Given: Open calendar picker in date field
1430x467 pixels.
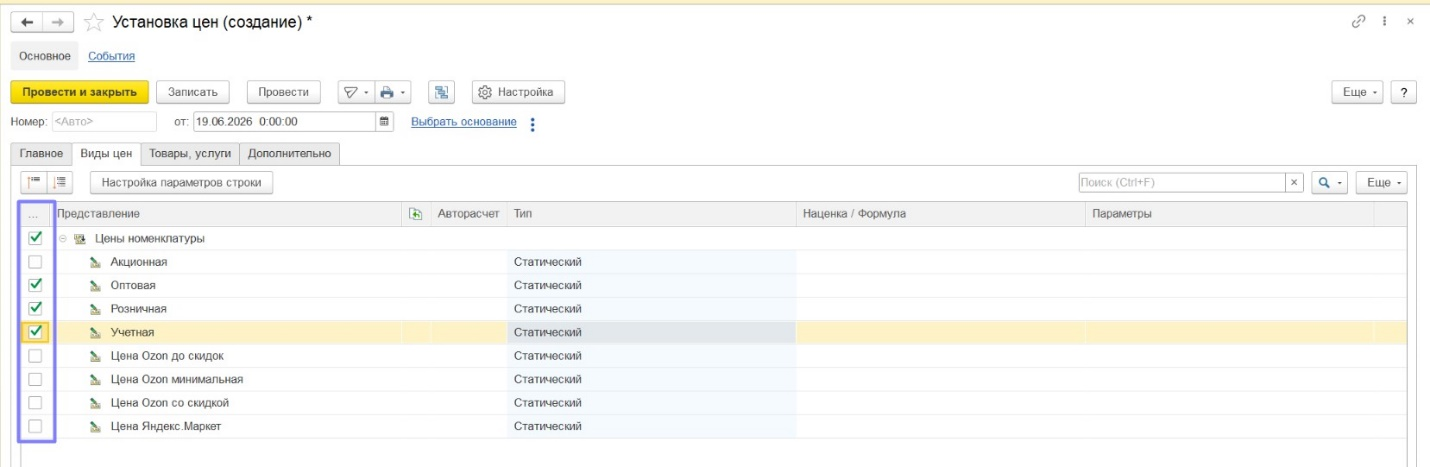Looking at the screenshot, I should 384,122.
